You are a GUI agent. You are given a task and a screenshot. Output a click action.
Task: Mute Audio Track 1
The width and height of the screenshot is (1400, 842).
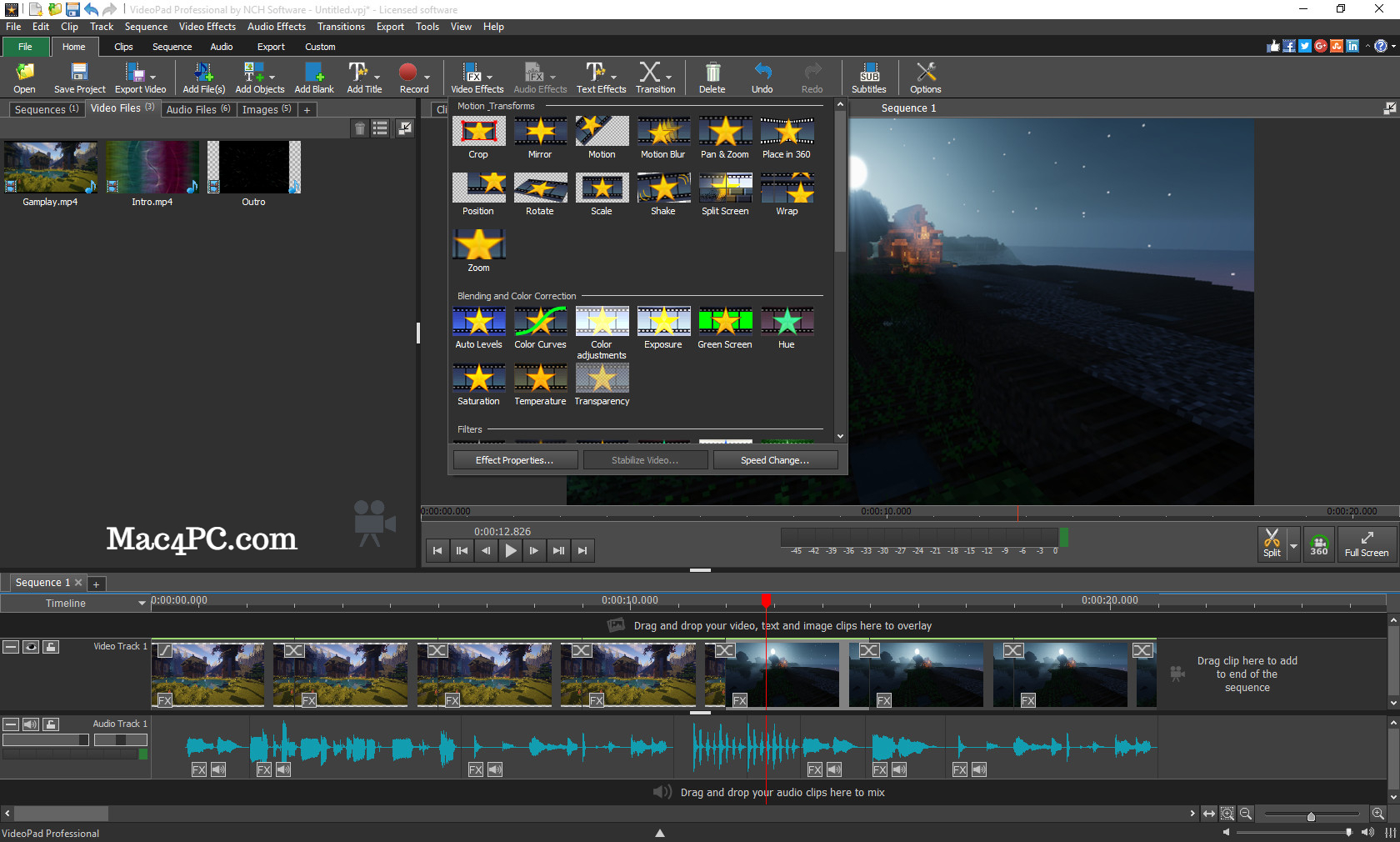click(x=31, y=724)
